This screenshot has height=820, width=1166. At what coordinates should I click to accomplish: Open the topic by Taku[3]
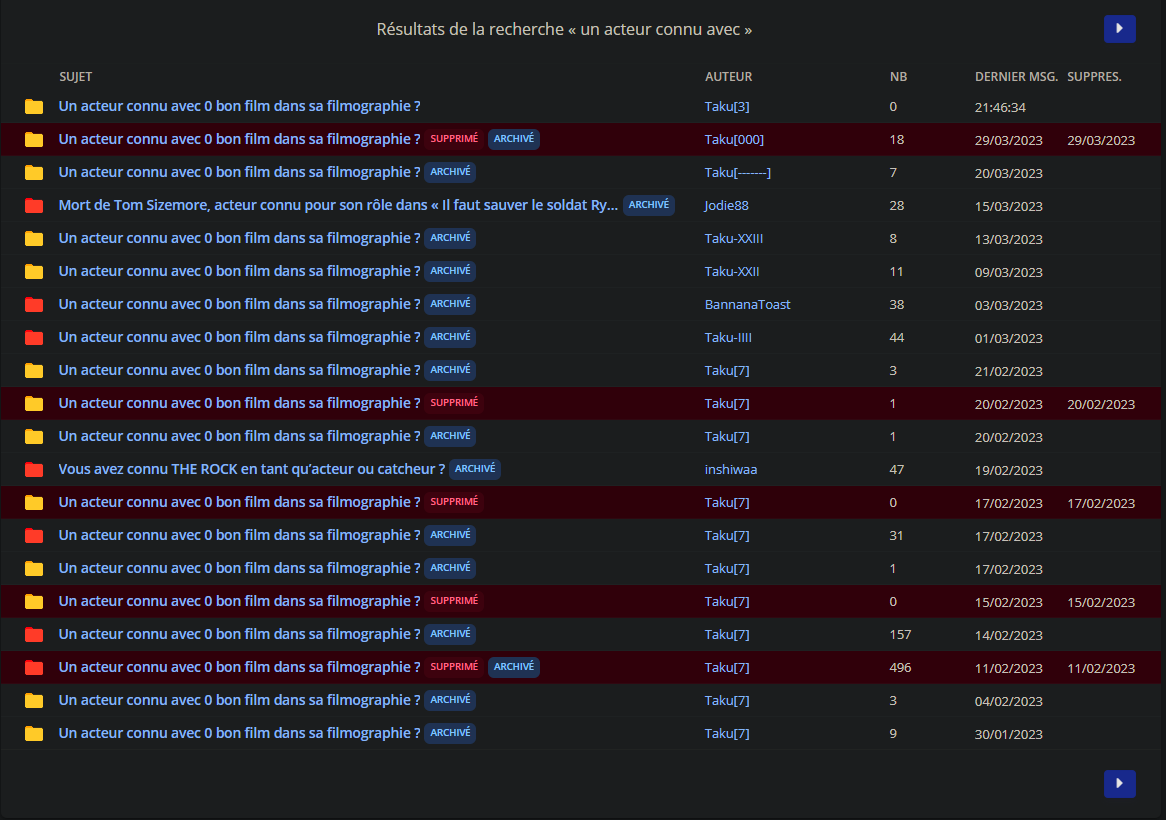tap(239, 106)
